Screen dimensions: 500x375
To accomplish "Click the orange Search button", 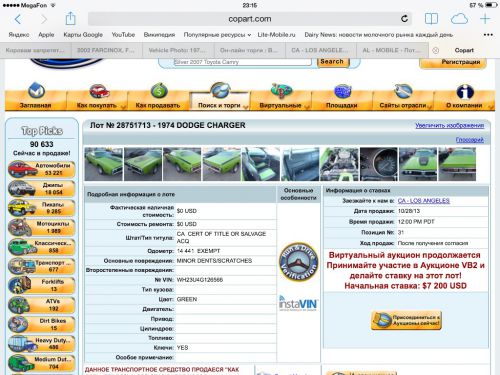I will (332, 62).
